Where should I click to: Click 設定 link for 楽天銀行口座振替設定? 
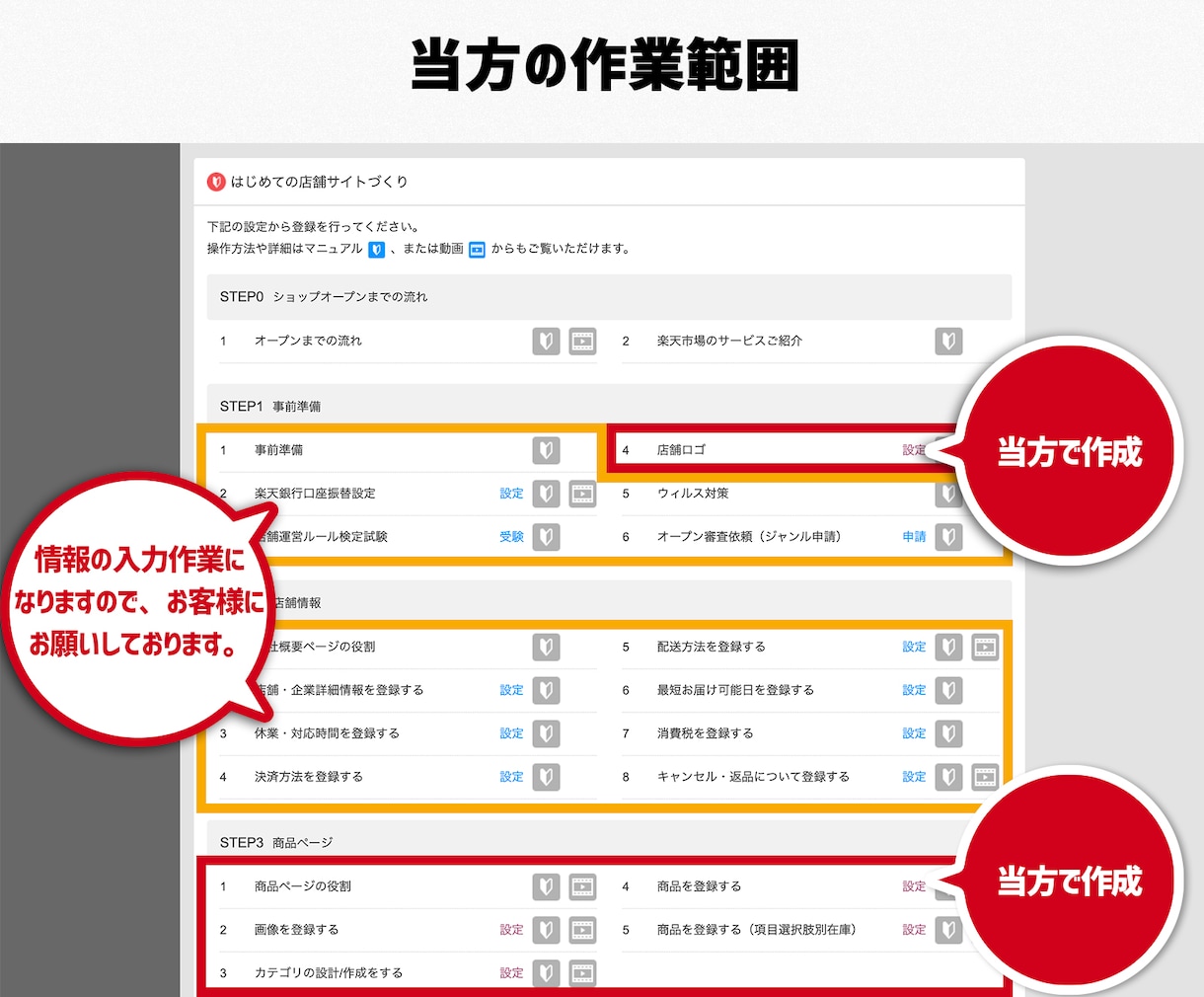pyautogui.click(x=511, y=494)
